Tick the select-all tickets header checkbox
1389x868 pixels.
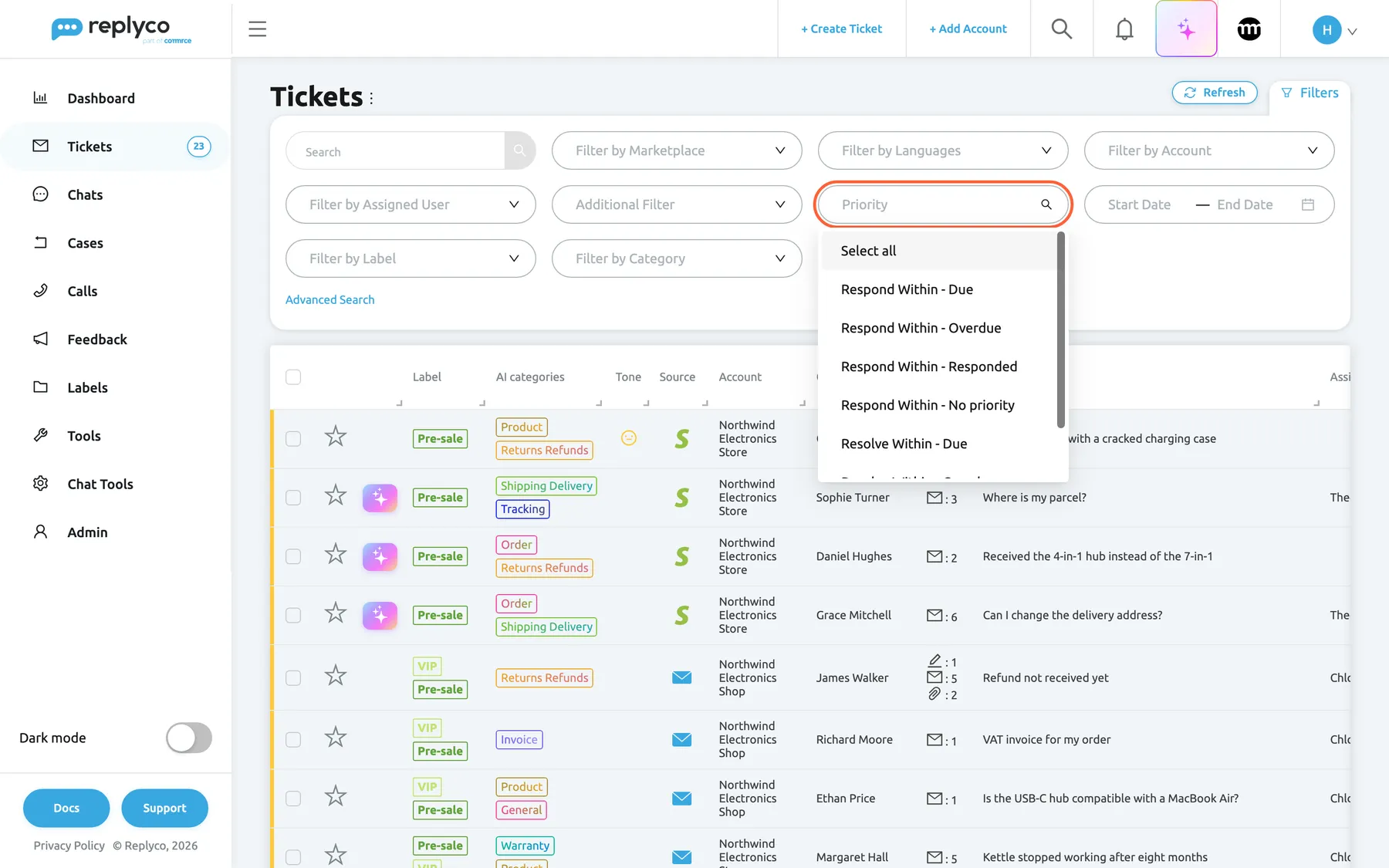[x=293, y=377]
